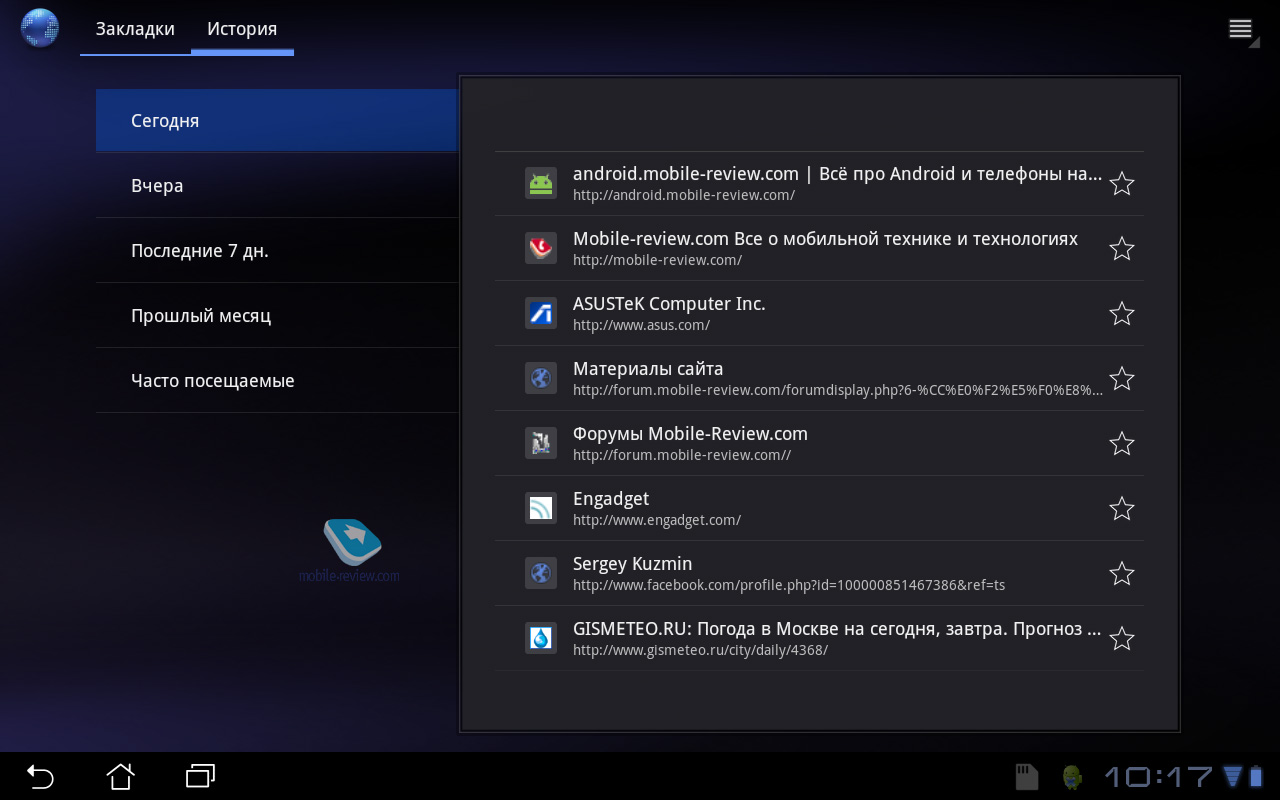
Task: Switch to the Закладки tab
Action: [135, 29]
